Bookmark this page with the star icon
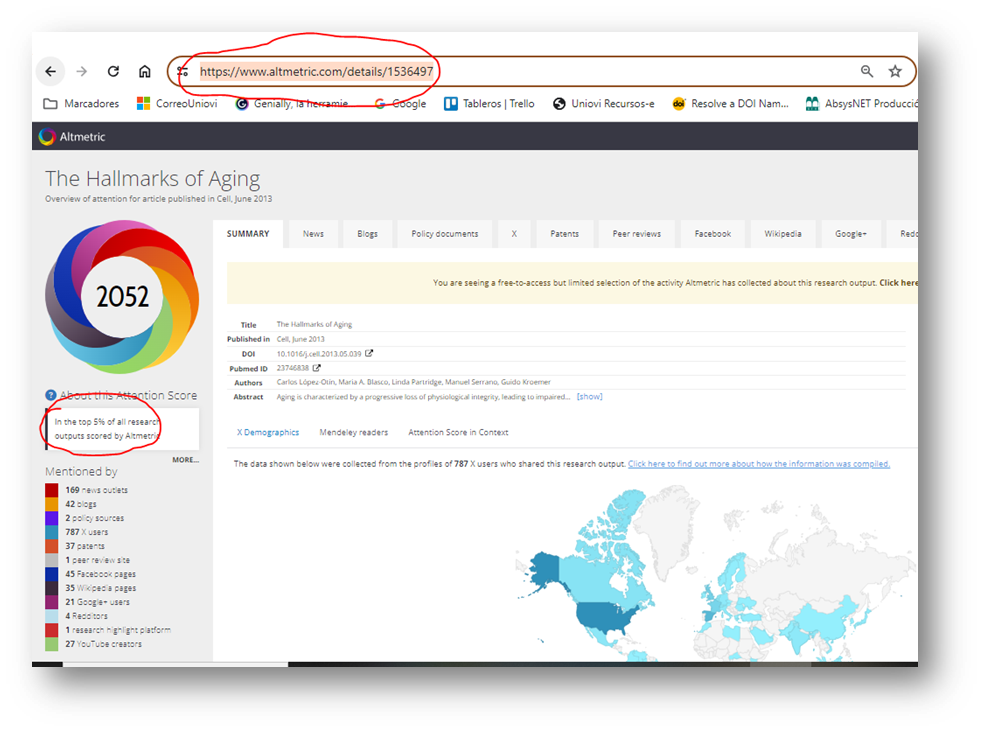The image size is (983, 732). (x=895, y=72)
